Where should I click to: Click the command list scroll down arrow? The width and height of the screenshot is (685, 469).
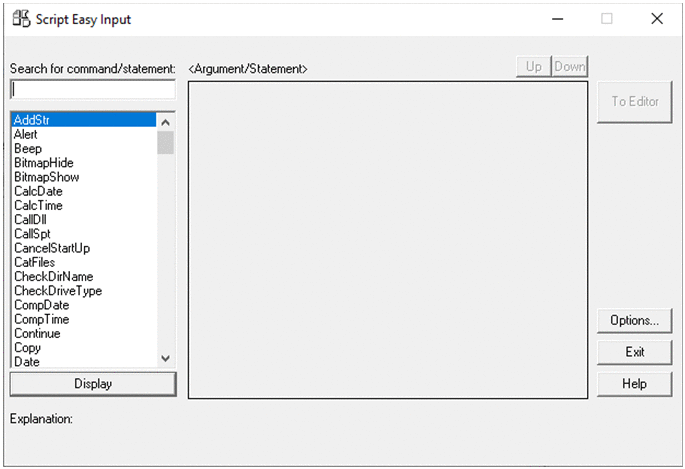pyautogui.click(x=166, y=359)
